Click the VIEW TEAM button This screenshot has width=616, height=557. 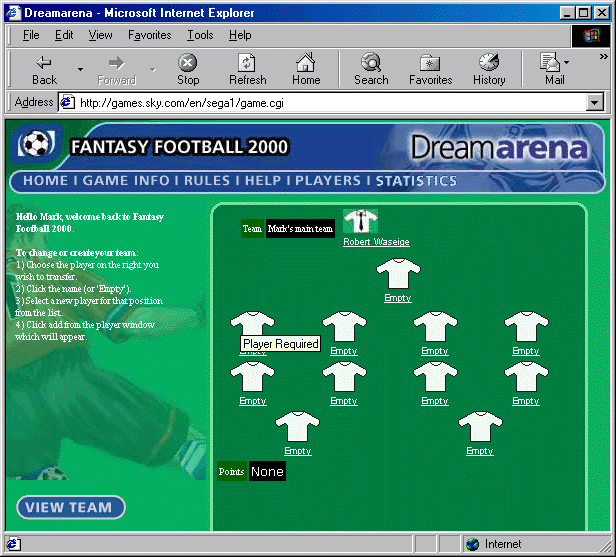(x=70, y=507)
